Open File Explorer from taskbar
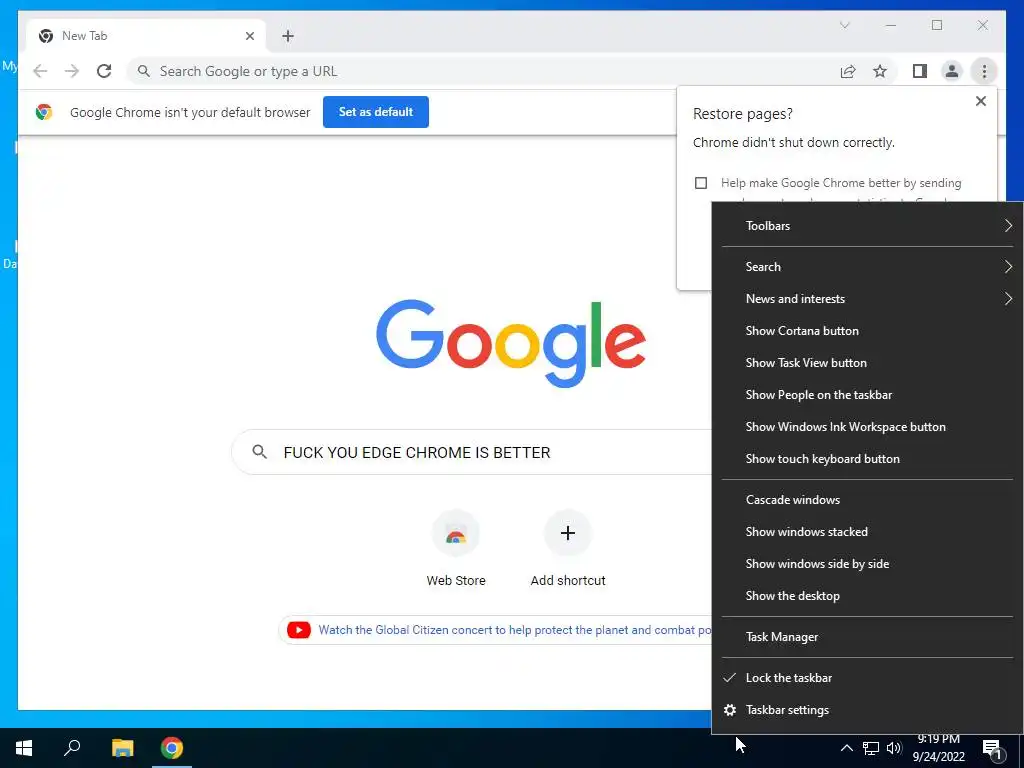The width and height of the screenshot is (1024, 768). tap(122, 748)
